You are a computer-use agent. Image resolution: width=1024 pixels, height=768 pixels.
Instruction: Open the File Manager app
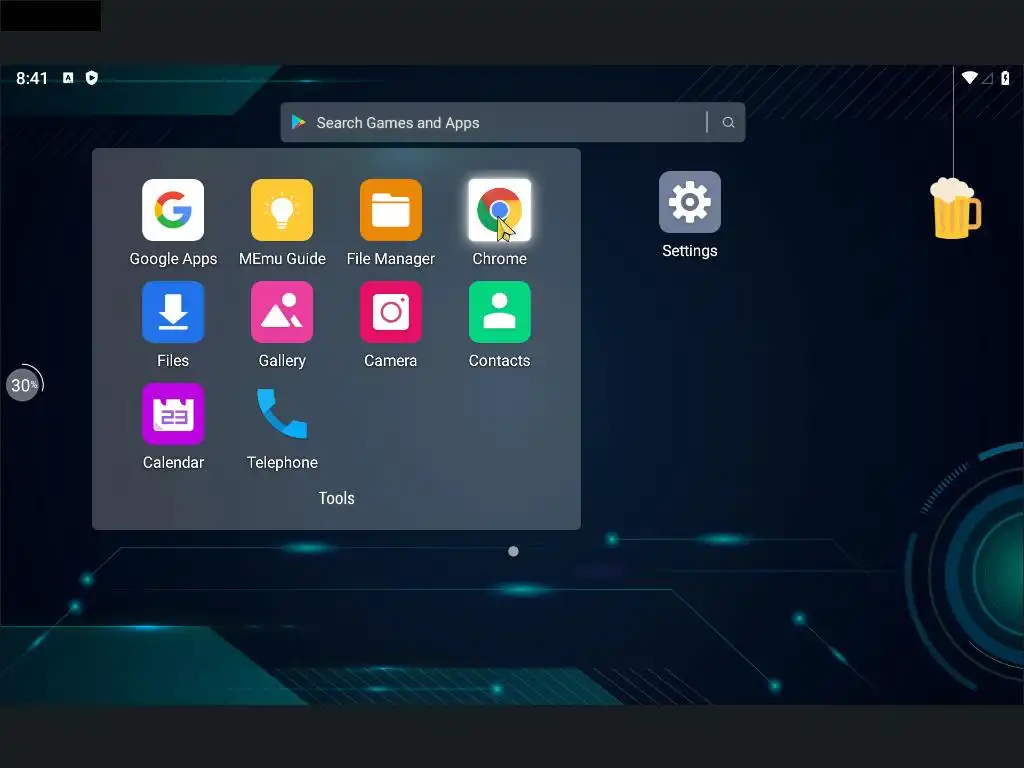(391, 210)
